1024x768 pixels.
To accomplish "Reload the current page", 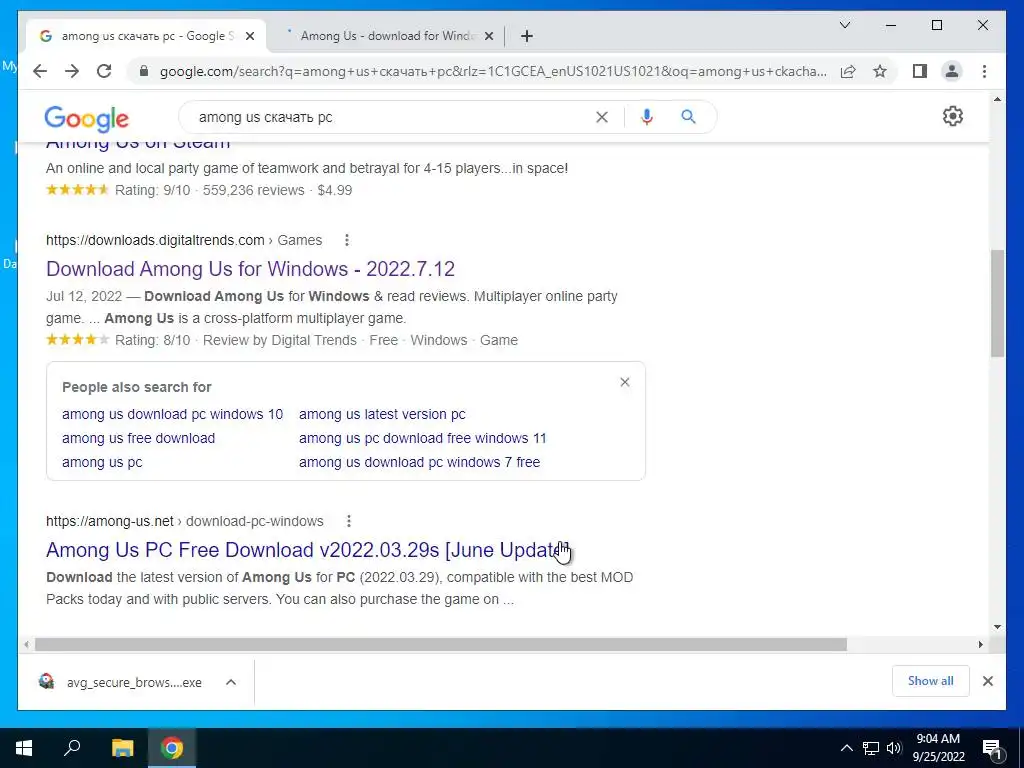I will click(104, 71).
